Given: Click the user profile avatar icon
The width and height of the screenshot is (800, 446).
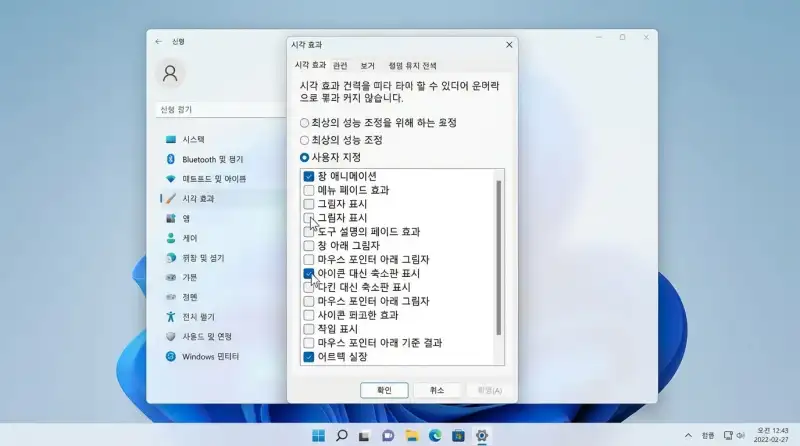Looking at the screenshot, I should click(171, 73).
